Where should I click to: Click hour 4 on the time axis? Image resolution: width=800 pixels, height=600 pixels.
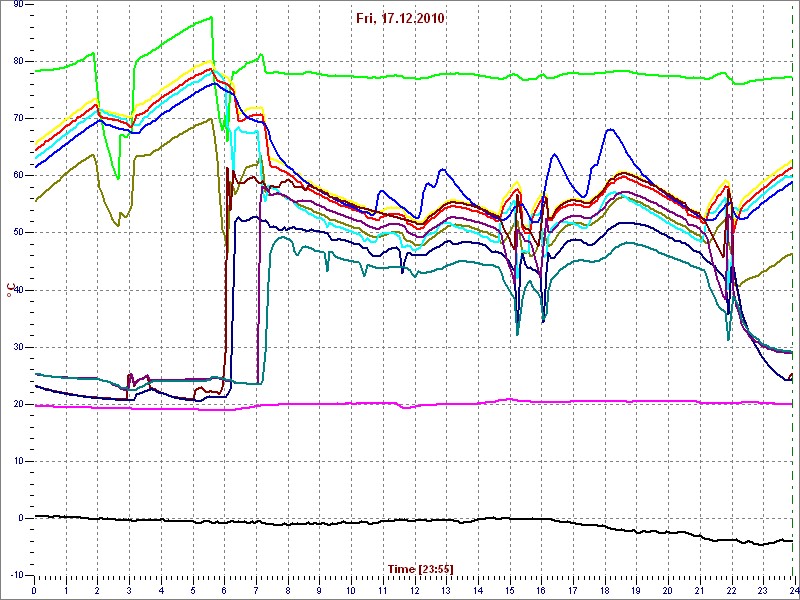[161, 590]
